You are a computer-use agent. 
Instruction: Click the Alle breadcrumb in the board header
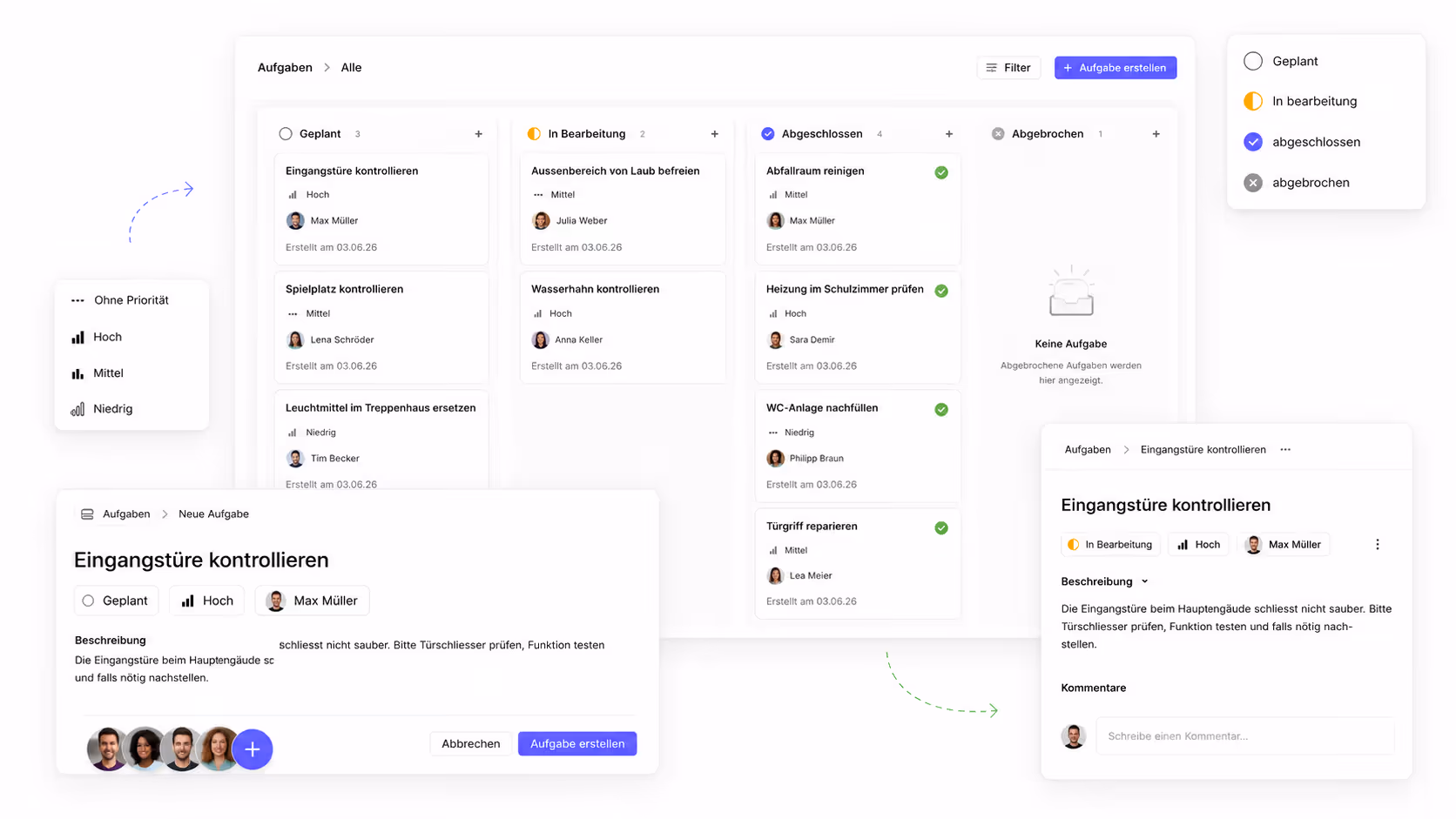point(351,68)
